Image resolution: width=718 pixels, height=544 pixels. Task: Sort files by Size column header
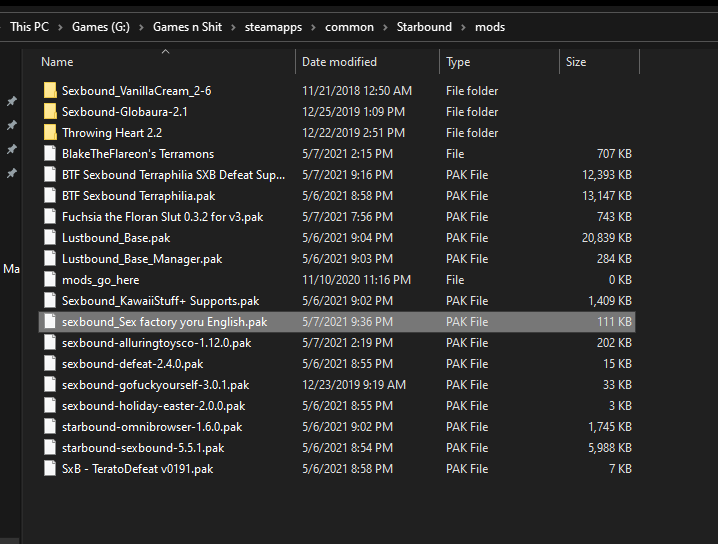tap(599, 62)
